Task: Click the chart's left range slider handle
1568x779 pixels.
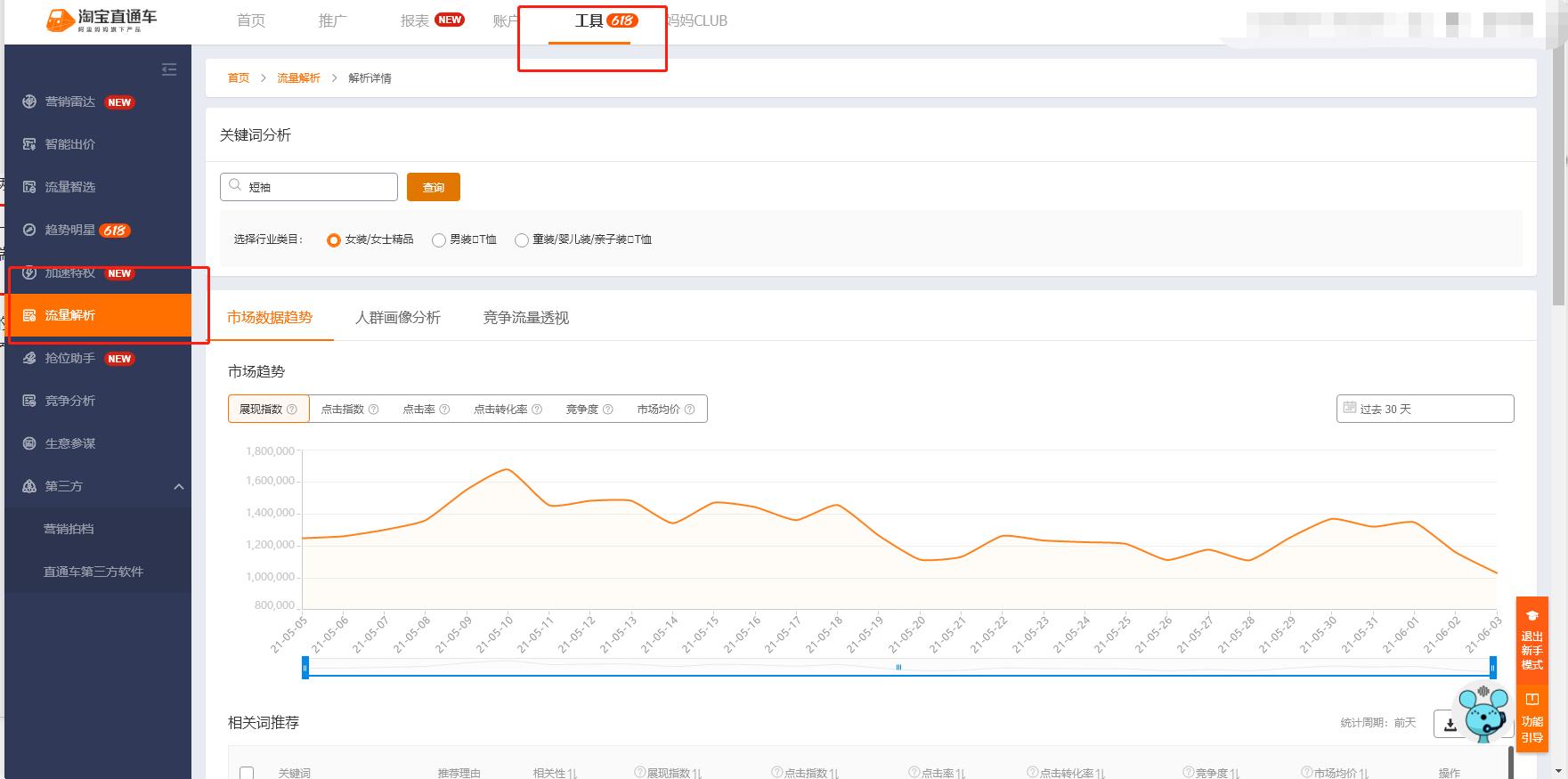Action: [x=305, y=668]
